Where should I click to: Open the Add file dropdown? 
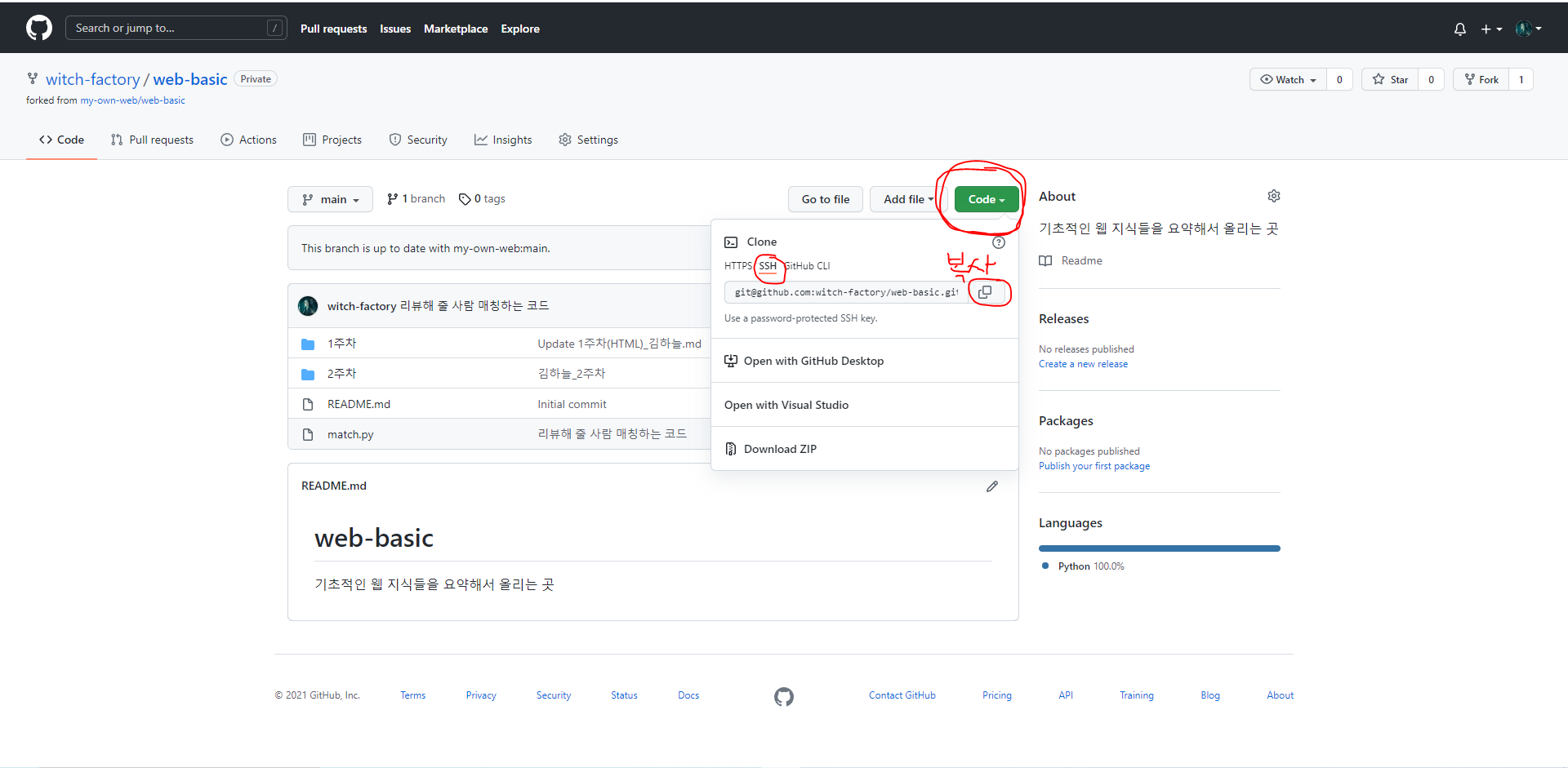[907, 199]
